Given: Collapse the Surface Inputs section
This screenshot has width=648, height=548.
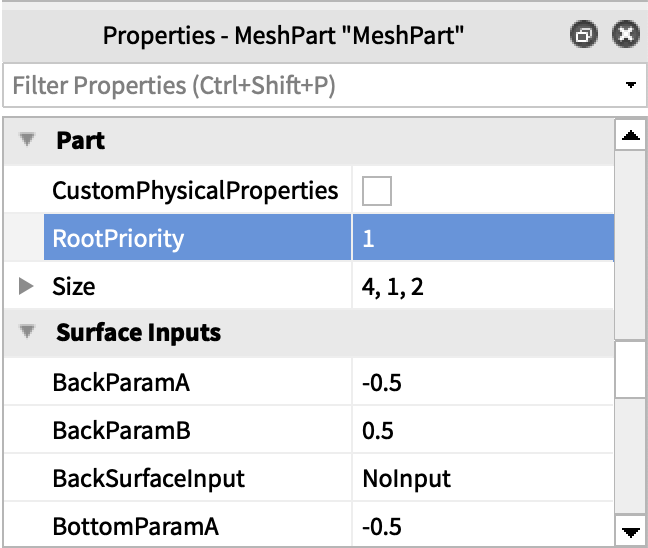Looking at the screenshot, I should (27, 333).
